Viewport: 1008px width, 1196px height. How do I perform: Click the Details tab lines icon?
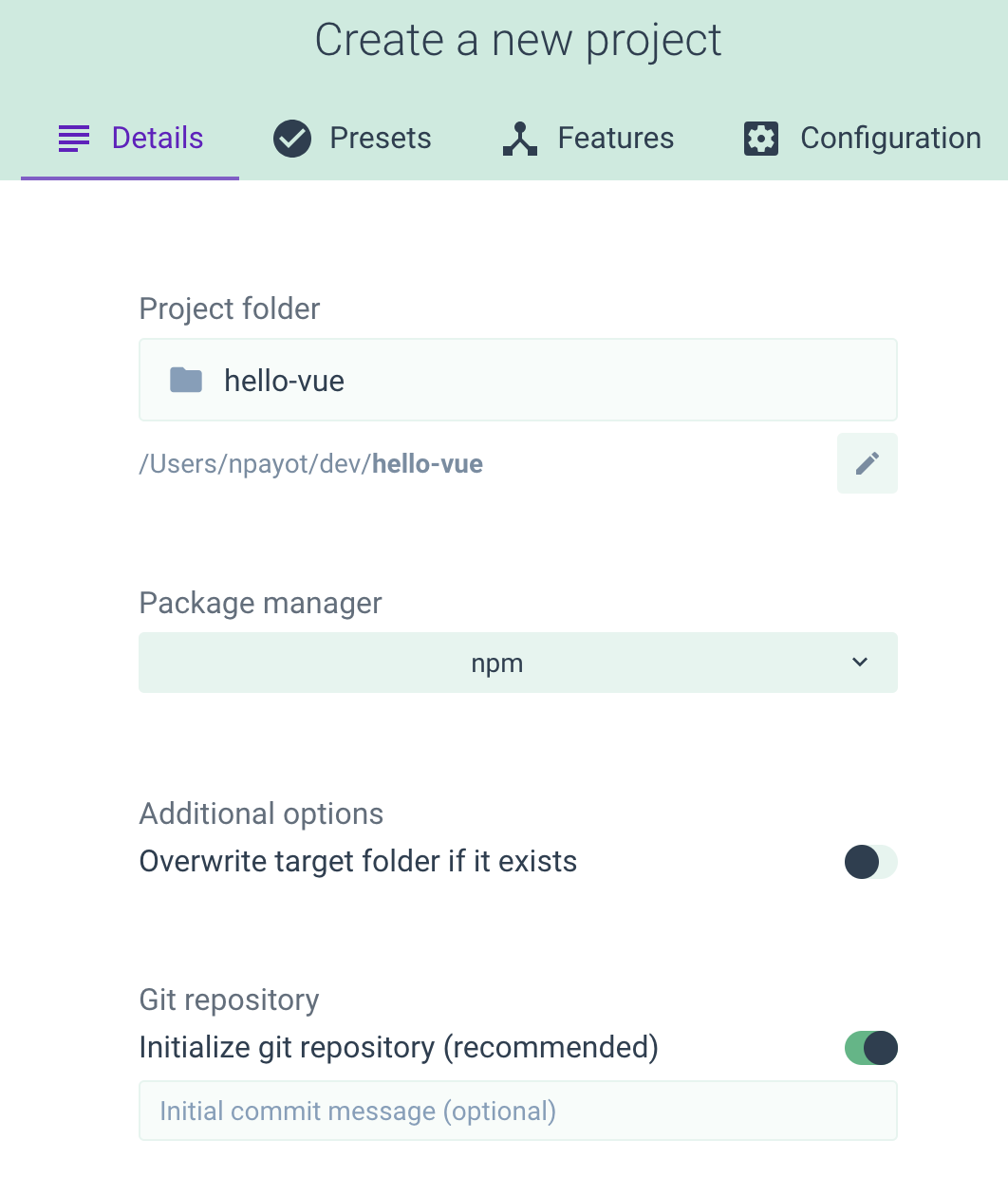[x=74, y=139]
